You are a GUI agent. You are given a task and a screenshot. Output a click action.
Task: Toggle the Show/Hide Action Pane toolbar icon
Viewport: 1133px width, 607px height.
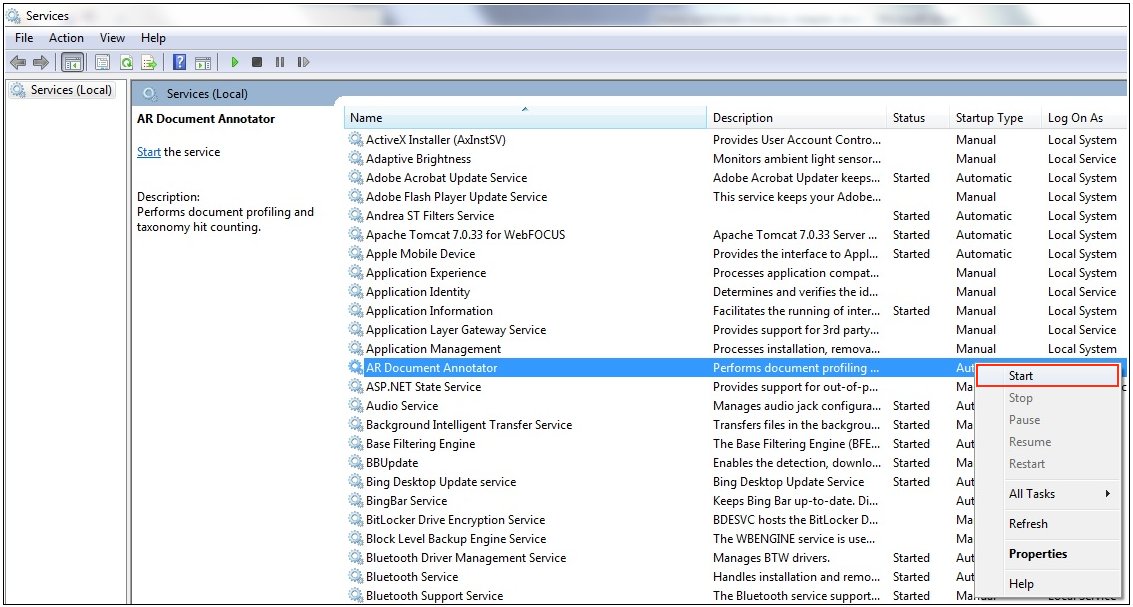pyautogui.click(x=203, y=63)
